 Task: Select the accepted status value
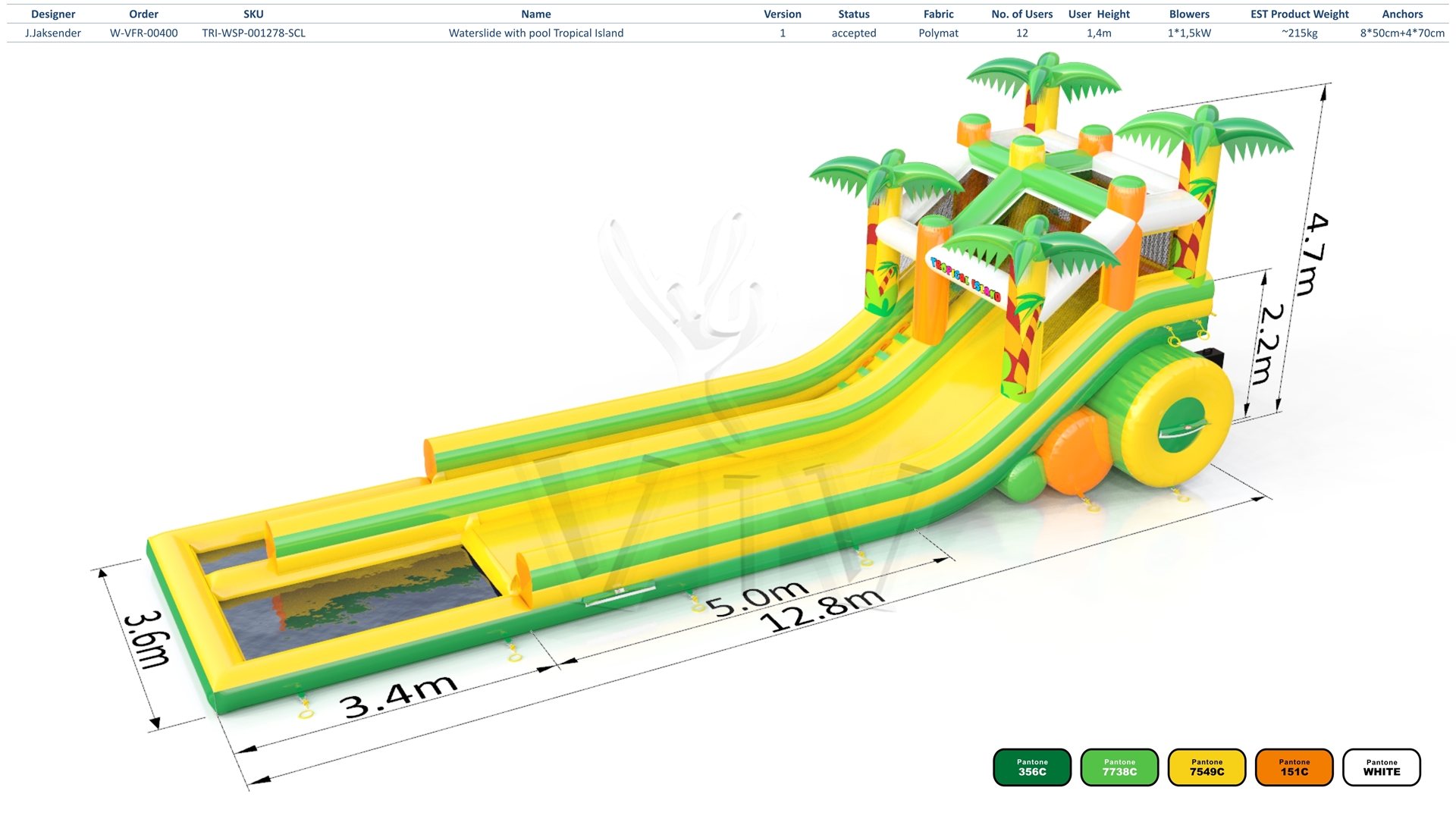click(854, 33)
